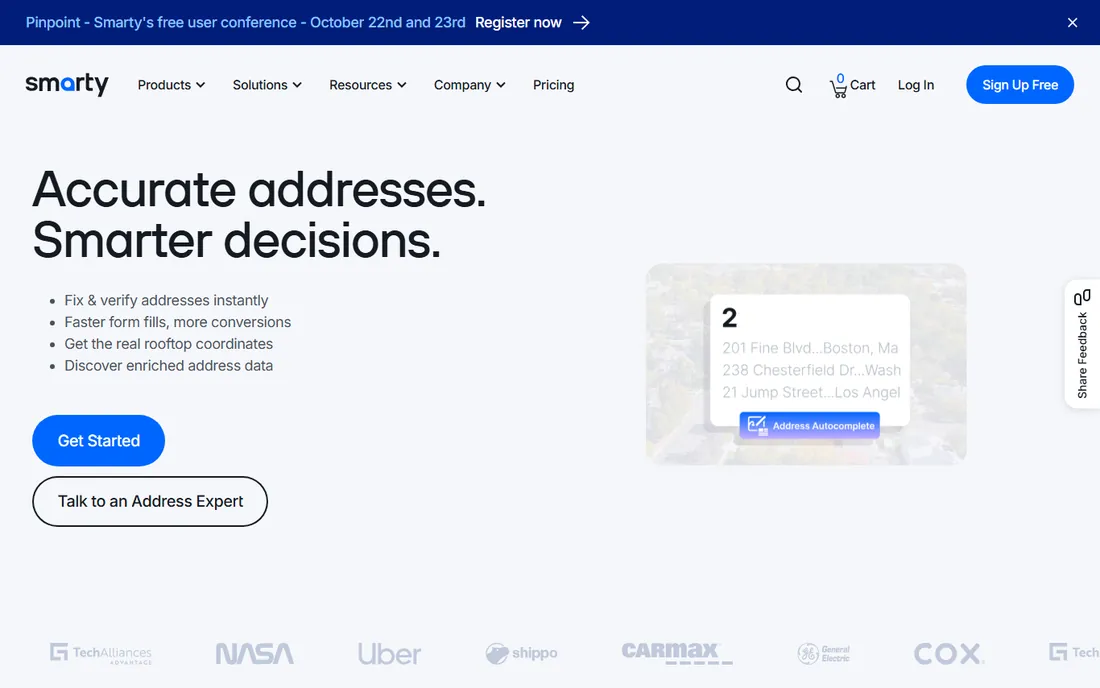Click the Smarty logo
The width and height of the screenshot is (1100, 688).
click(67, 84)
